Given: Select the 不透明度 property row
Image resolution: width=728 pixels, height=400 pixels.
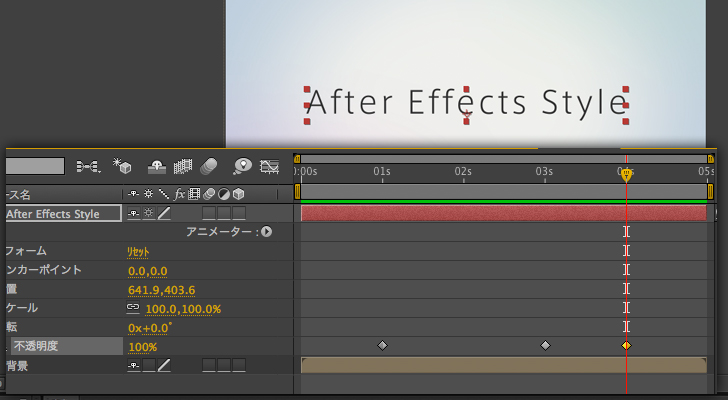Looking at the screenshot, I should [67, 346].
